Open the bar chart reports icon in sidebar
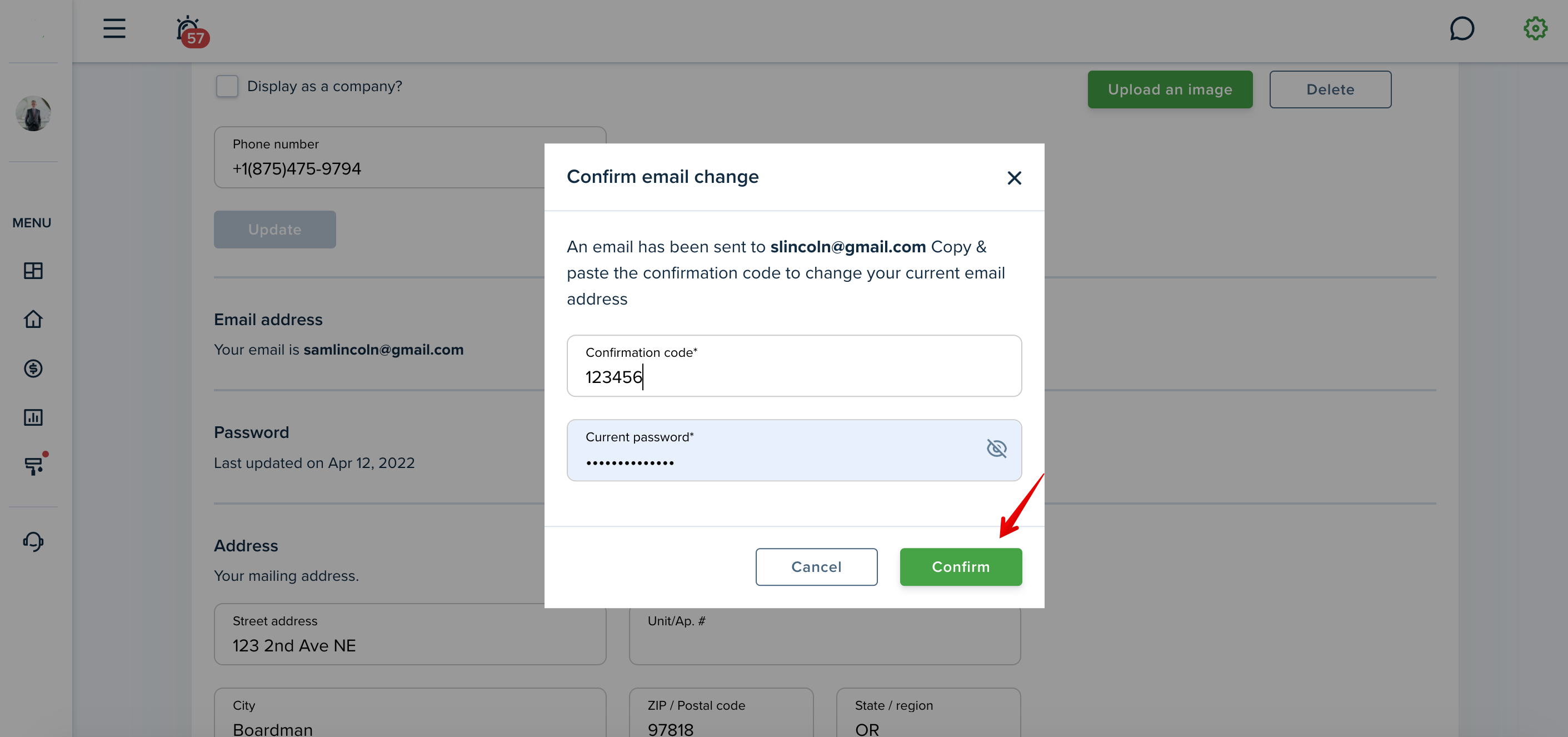 pyautogui.click(x=33, y=417)
